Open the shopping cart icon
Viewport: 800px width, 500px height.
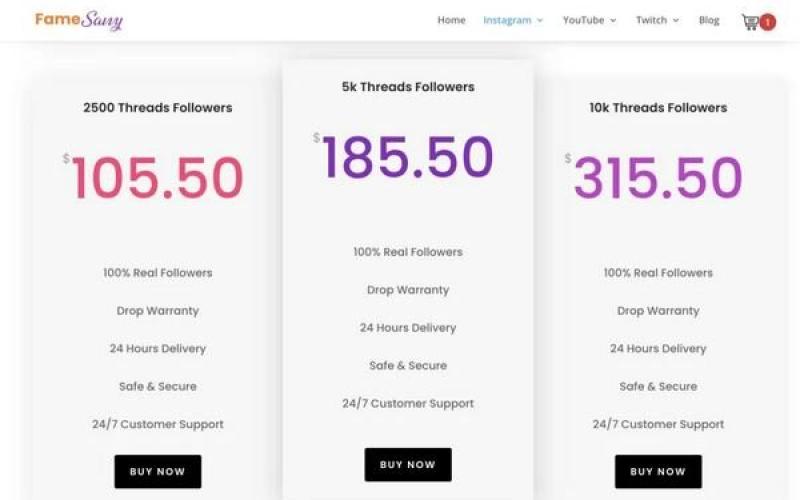(x=749, y=21)
